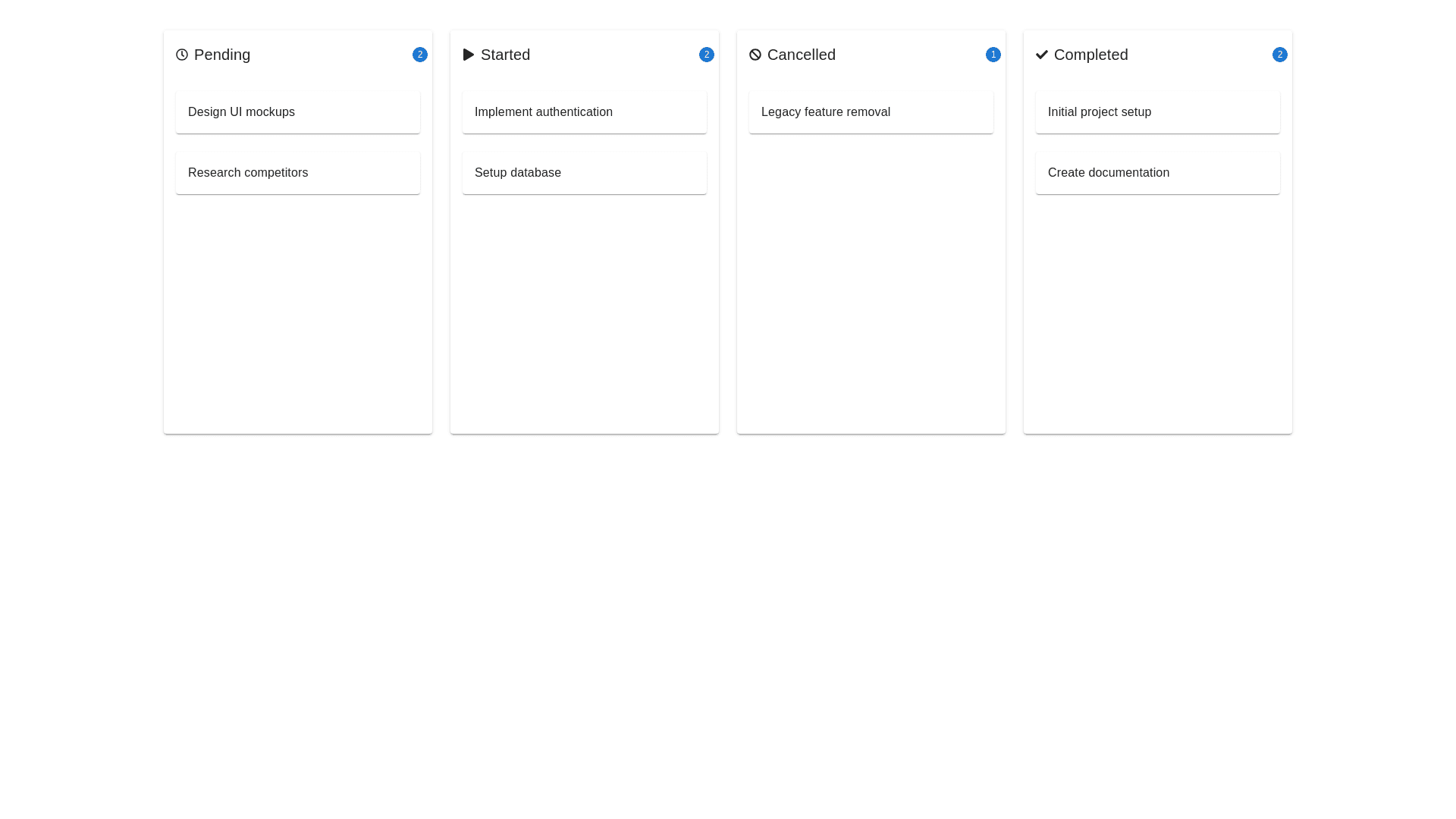Image resolution: width=1456 pixels, height=819 pixels.
Task: Click the Pending column heading text
Action: (x=221, y=55)
